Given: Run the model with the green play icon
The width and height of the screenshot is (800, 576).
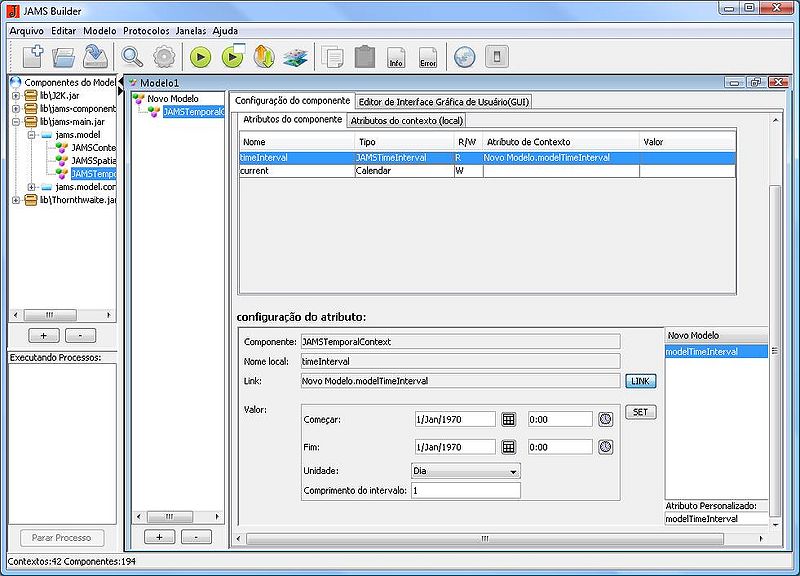Looking at the screenshot, I should (x=200, y=56).
